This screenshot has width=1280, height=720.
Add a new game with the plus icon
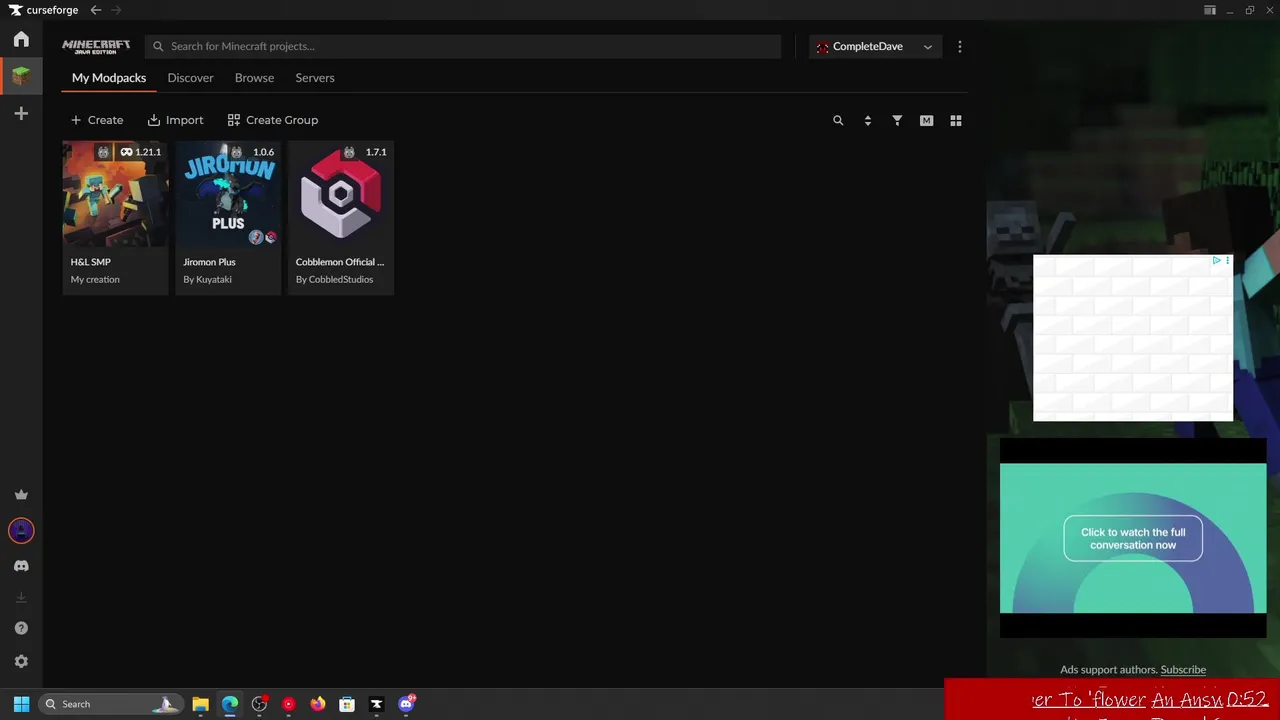pos(21,114)
